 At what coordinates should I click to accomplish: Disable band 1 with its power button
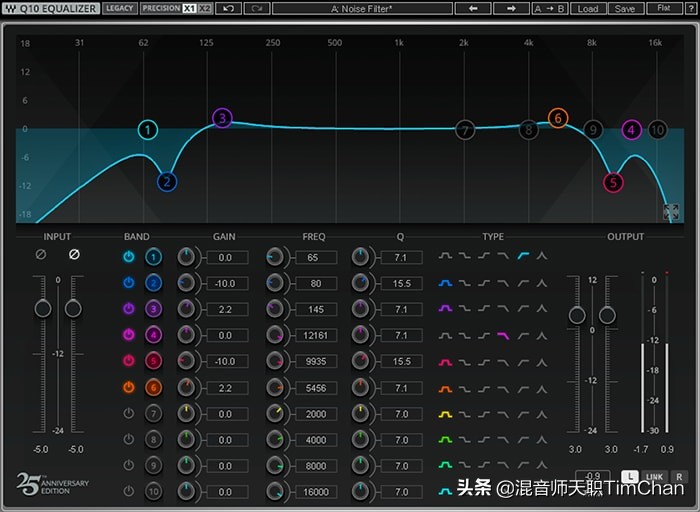129,257
